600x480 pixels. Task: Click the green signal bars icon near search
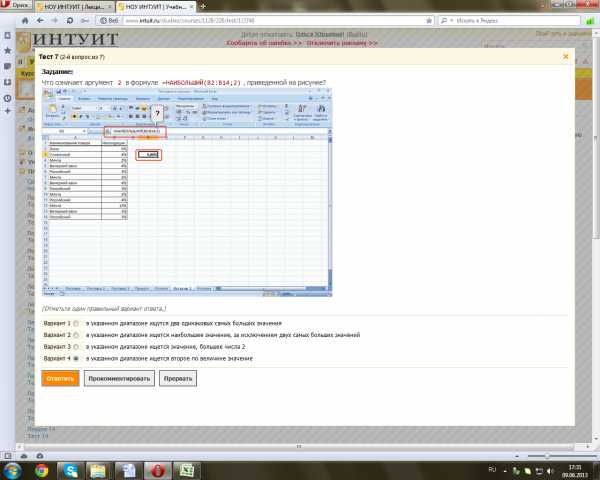coord(590,21)
